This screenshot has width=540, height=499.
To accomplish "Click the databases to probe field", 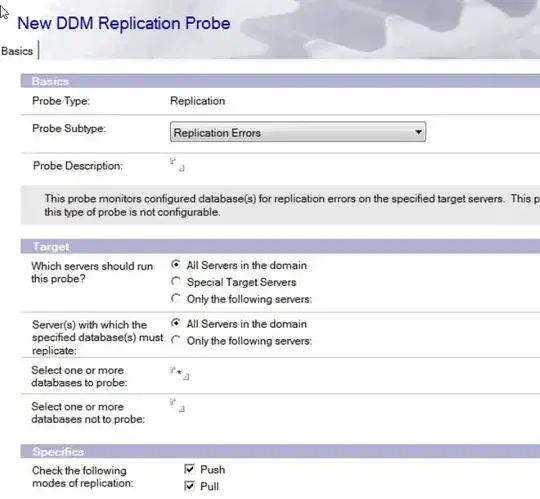I will [x=179, y=373].
